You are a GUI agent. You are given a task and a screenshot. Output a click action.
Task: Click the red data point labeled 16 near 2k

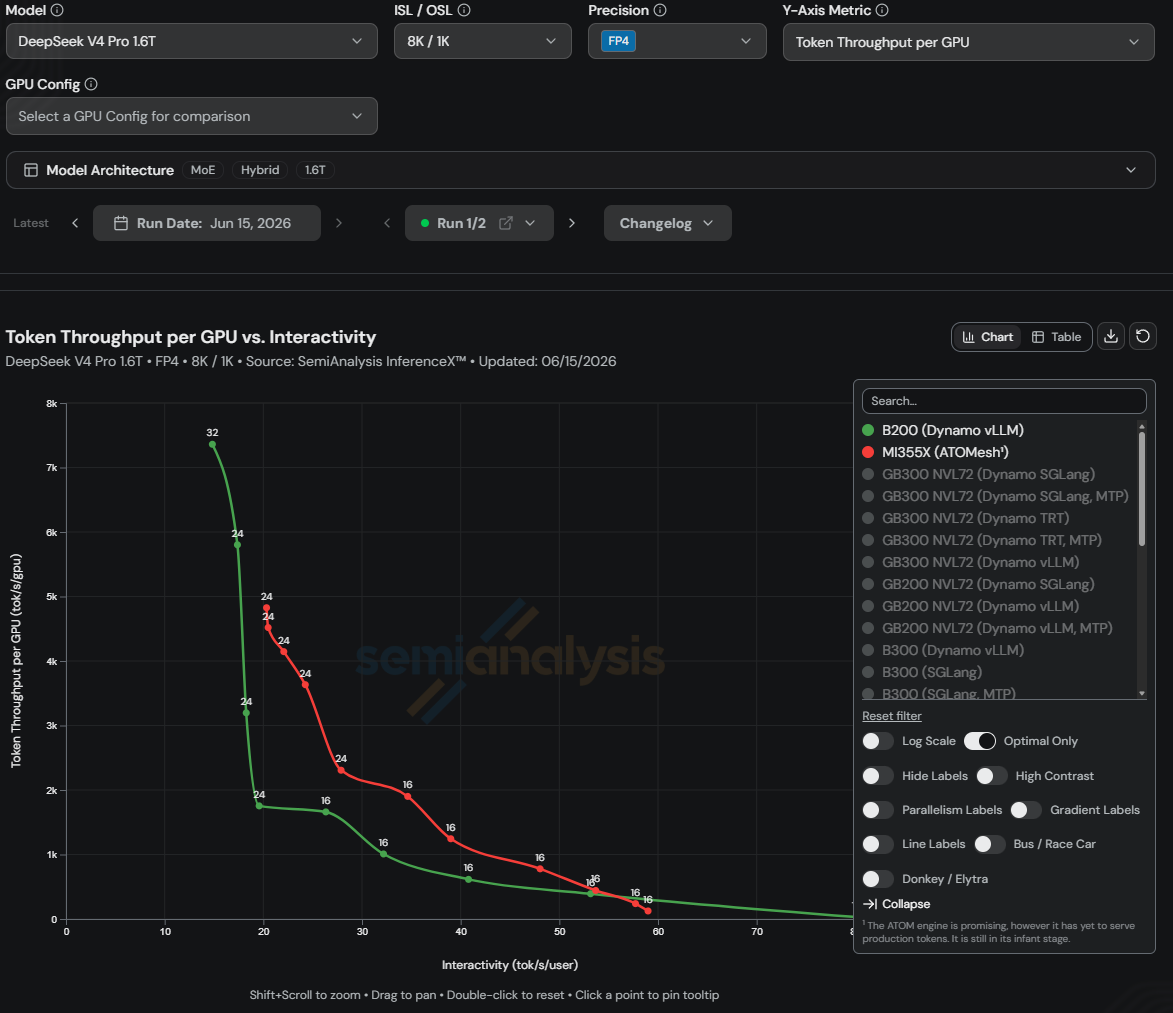(408, 796)
